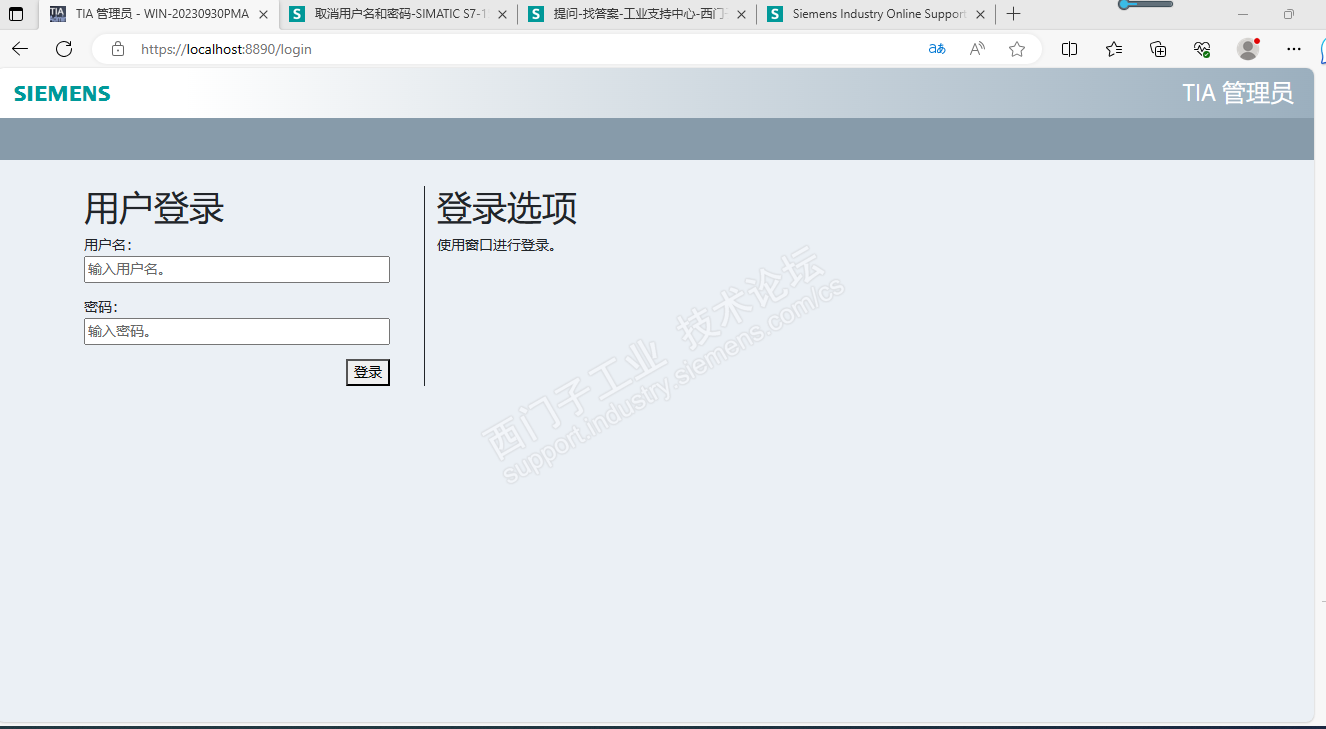Viewport: 1326px width, 729px height.
Task: Click 使用窗口进行登录 link
Action: click(x=496, y=245)
